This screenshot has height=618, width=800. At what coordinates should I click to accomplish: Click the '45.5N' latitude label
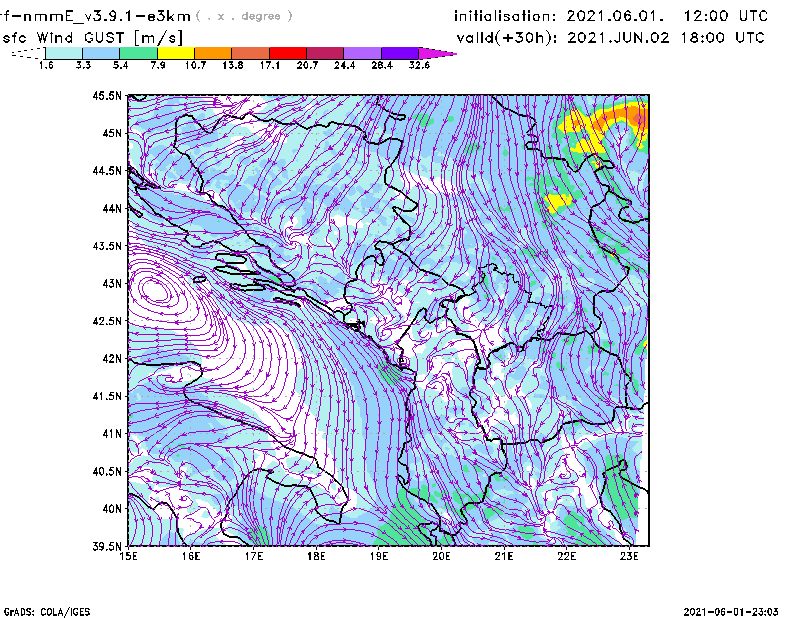(107, 95)
